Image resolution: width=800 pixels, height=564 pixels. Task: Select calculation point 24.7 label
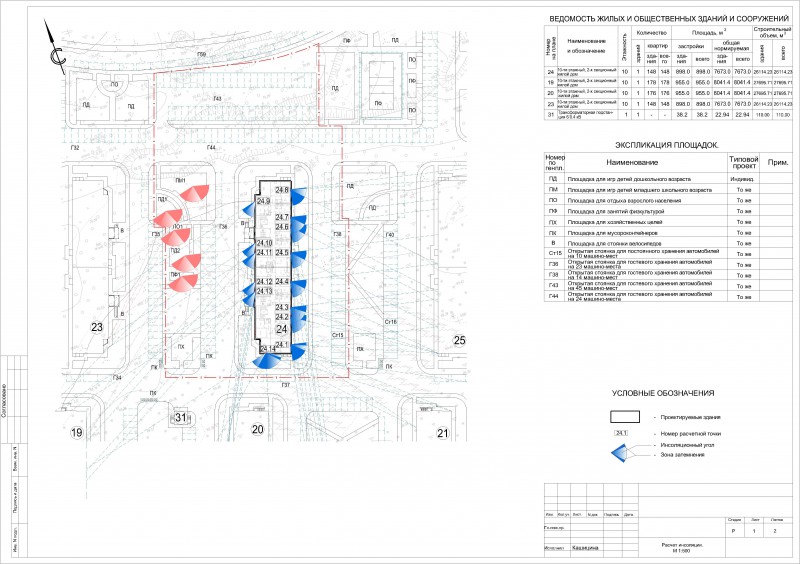pyautogui.click(x=282, y=217)
